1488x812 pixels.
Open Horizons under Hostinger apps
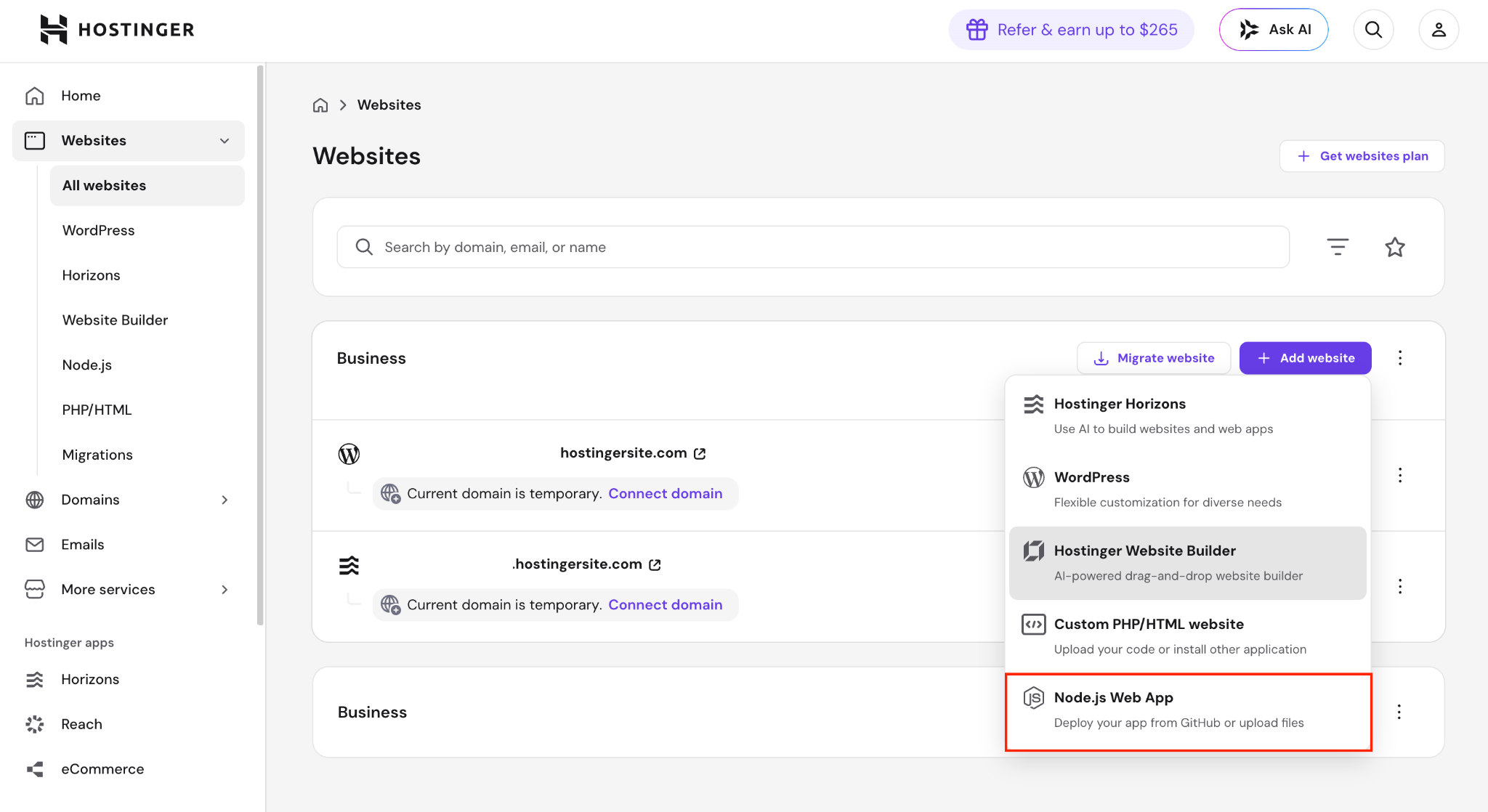point(129,680)
